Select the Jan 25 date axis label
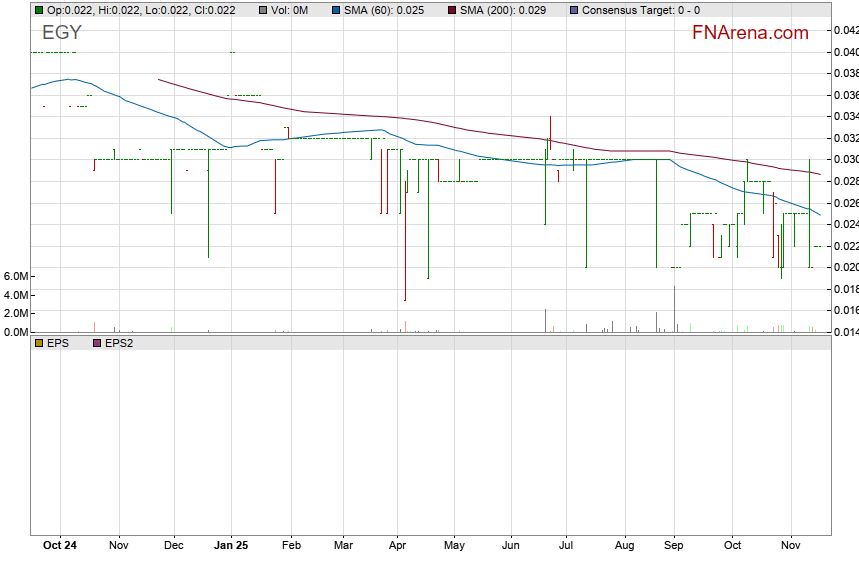The image size is (859, 566). (x=231, y=546)
